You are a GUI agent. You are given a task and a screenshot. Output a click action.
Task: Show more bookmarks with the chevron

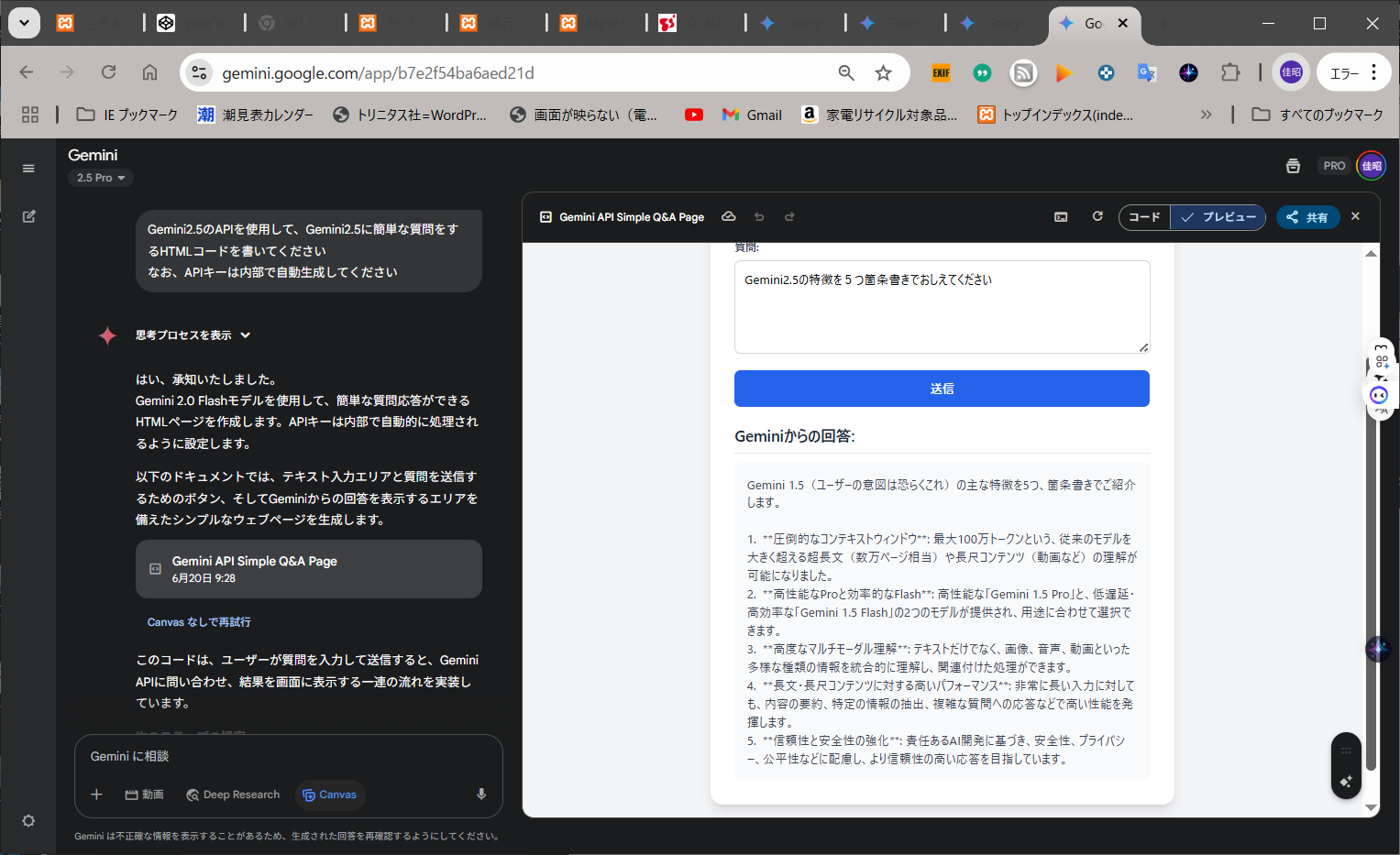point(1206,115)
